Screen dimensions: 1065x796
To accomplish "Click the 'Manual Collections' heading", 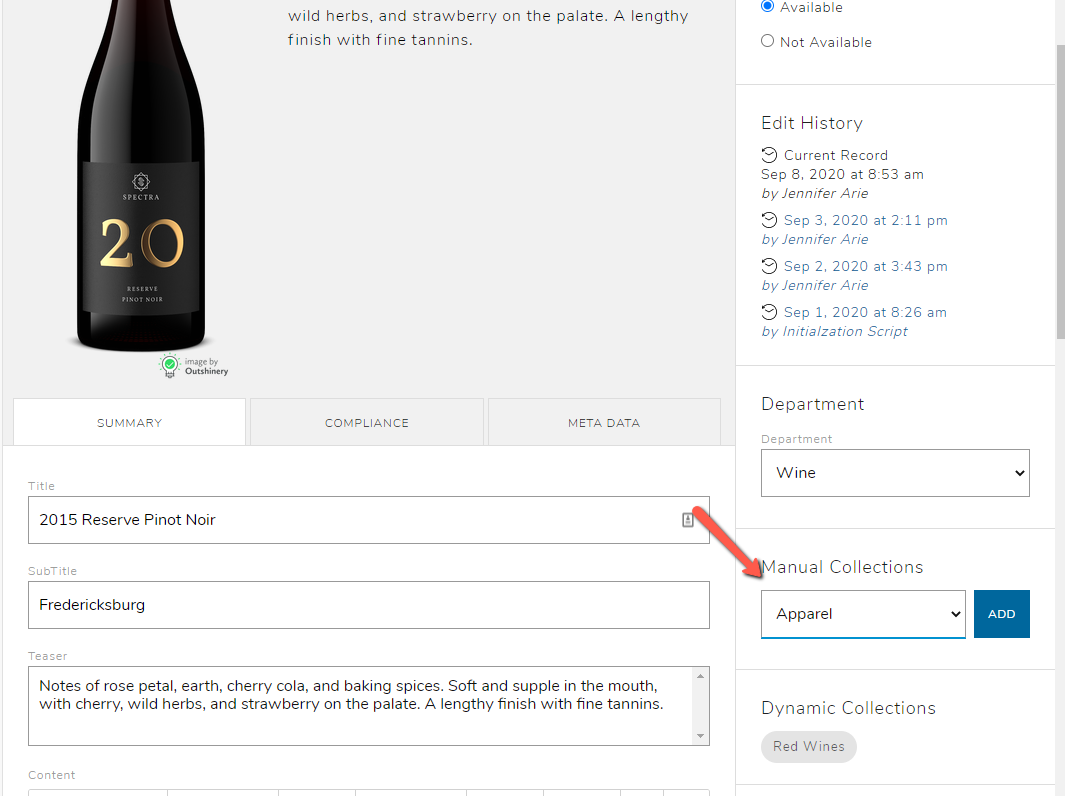I will tap(842, 567).
